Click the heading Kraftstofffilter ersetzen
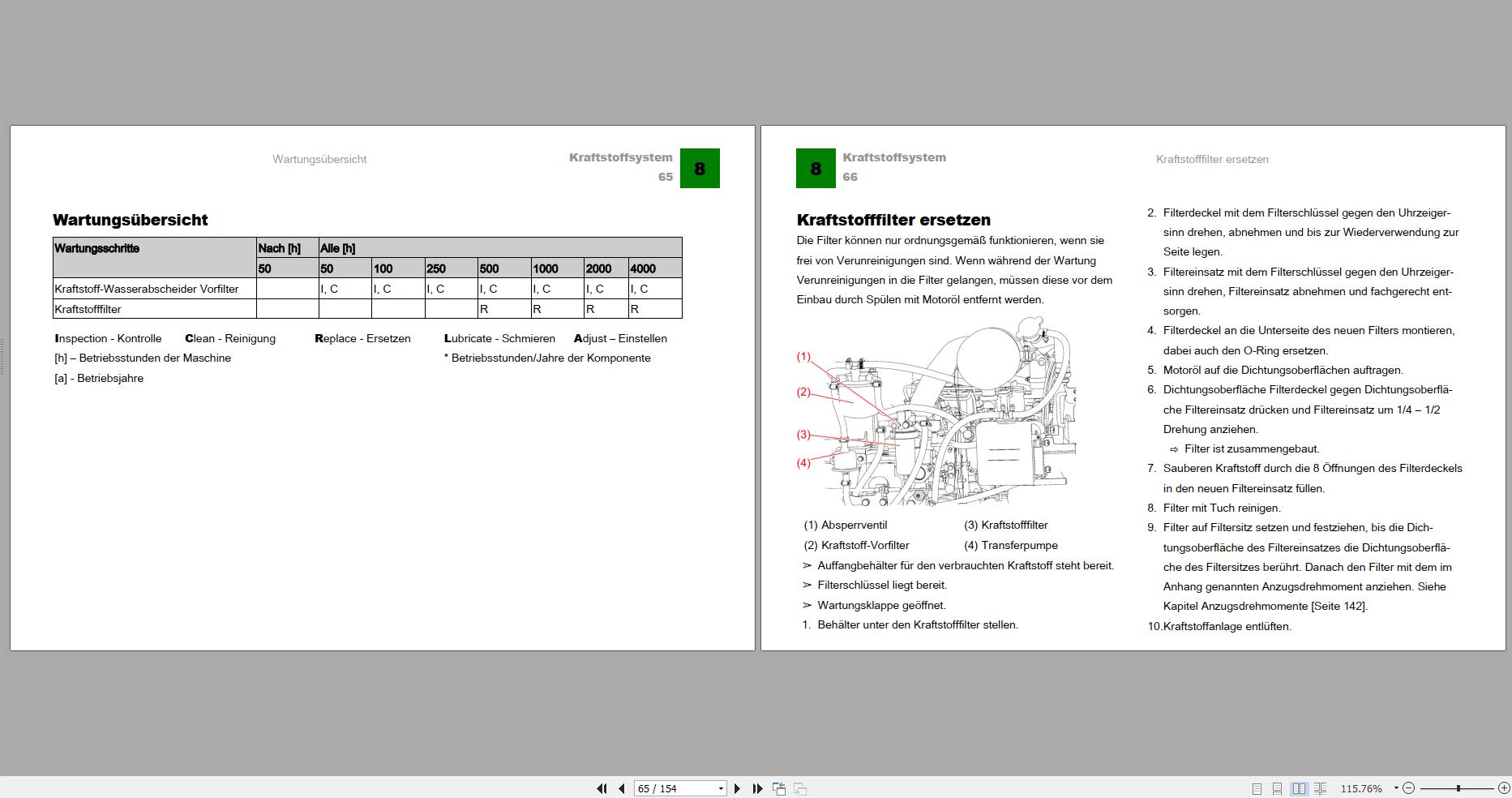The width and height of the screenshot is (1512, 798). tap(893, 220)
